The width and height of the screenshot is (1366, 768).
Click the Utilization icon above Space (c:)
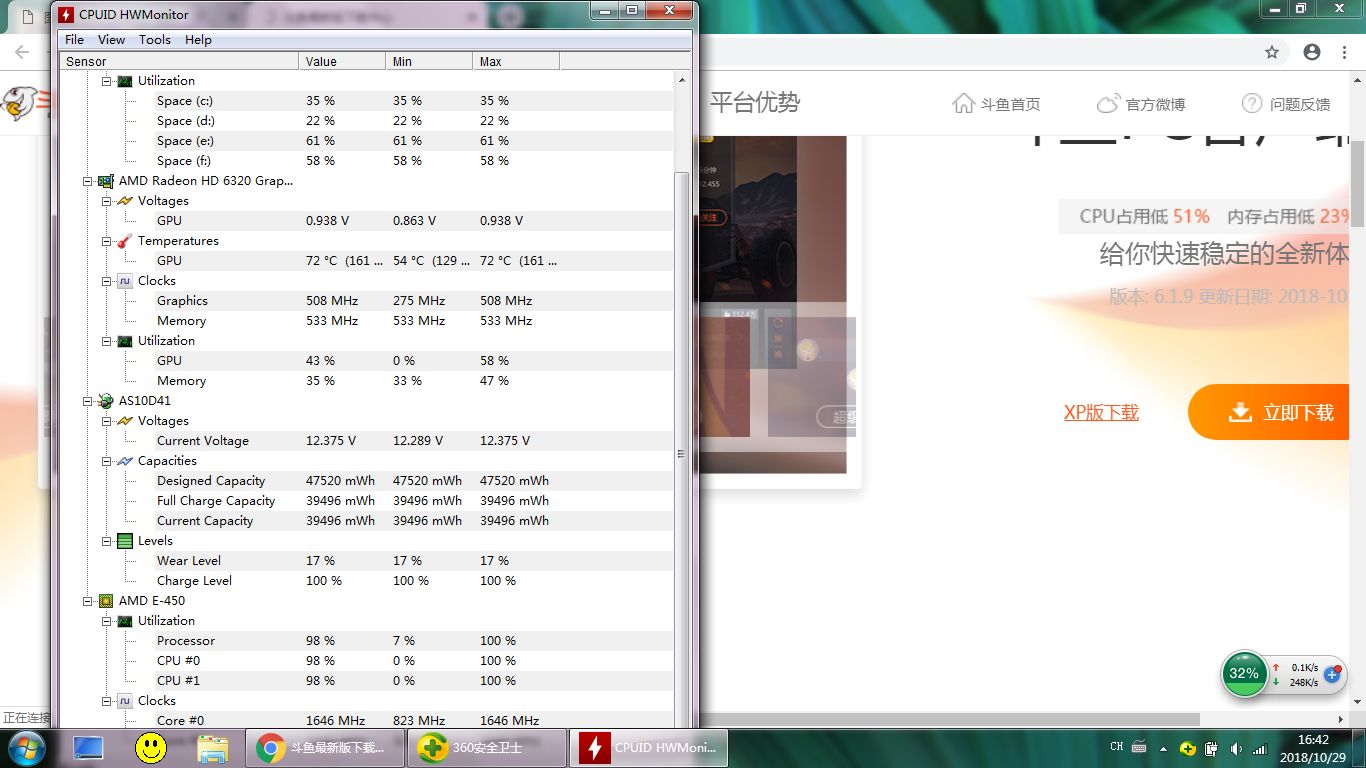tap(125, 81)
